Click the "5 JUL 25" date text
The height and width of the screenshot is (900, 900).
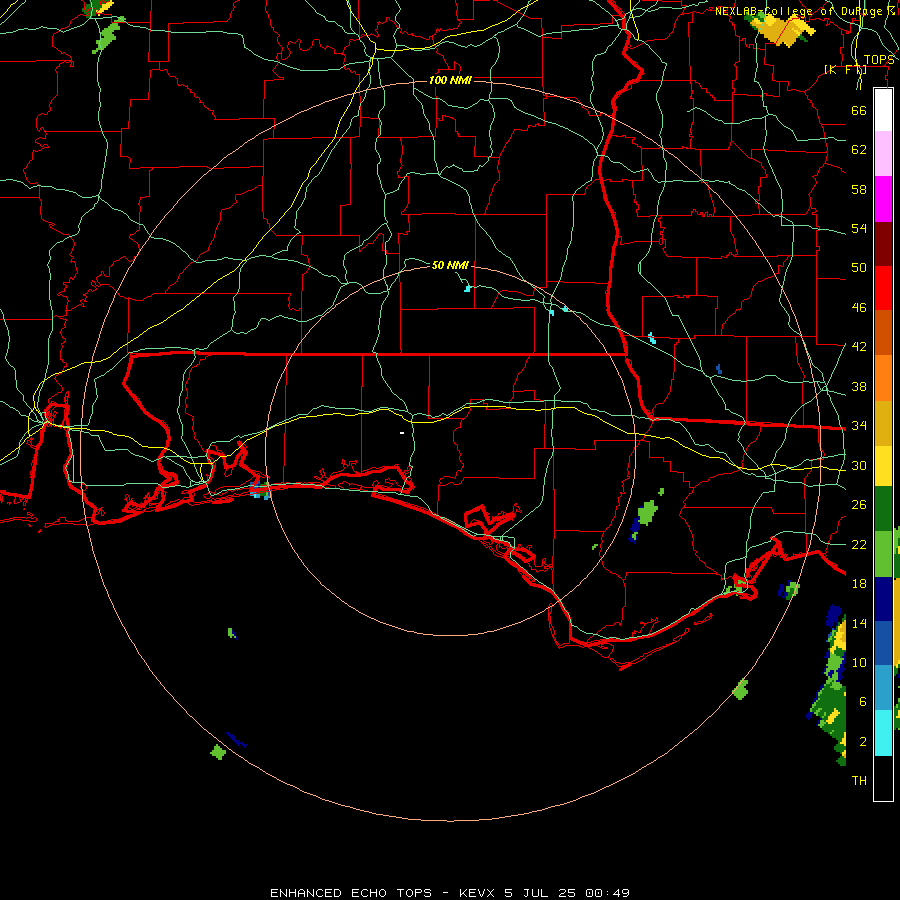541,893
